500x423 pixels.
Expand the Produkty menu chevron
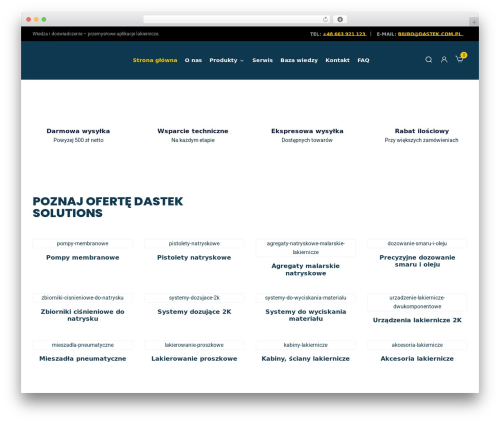pyautogui.click(x=242, y=61)
